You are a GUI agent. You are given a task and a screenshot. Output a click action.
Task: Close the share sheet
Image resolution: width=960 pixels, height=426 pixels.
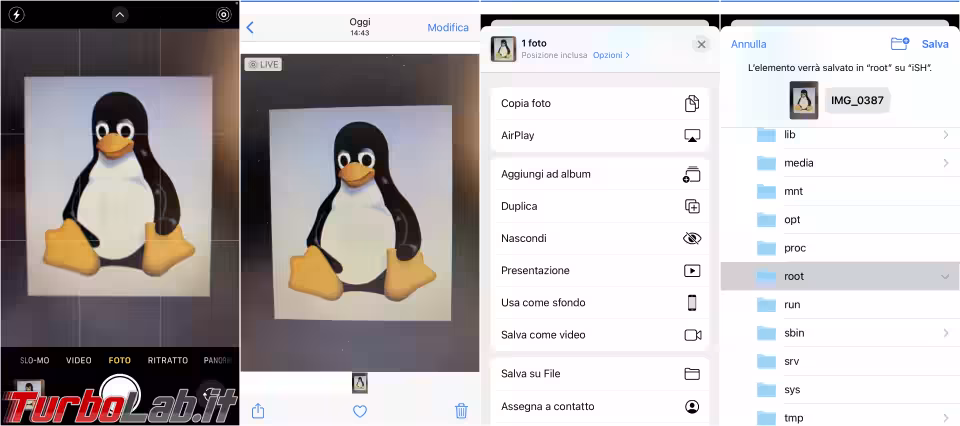pyautogui.click(x=702, y=44)
